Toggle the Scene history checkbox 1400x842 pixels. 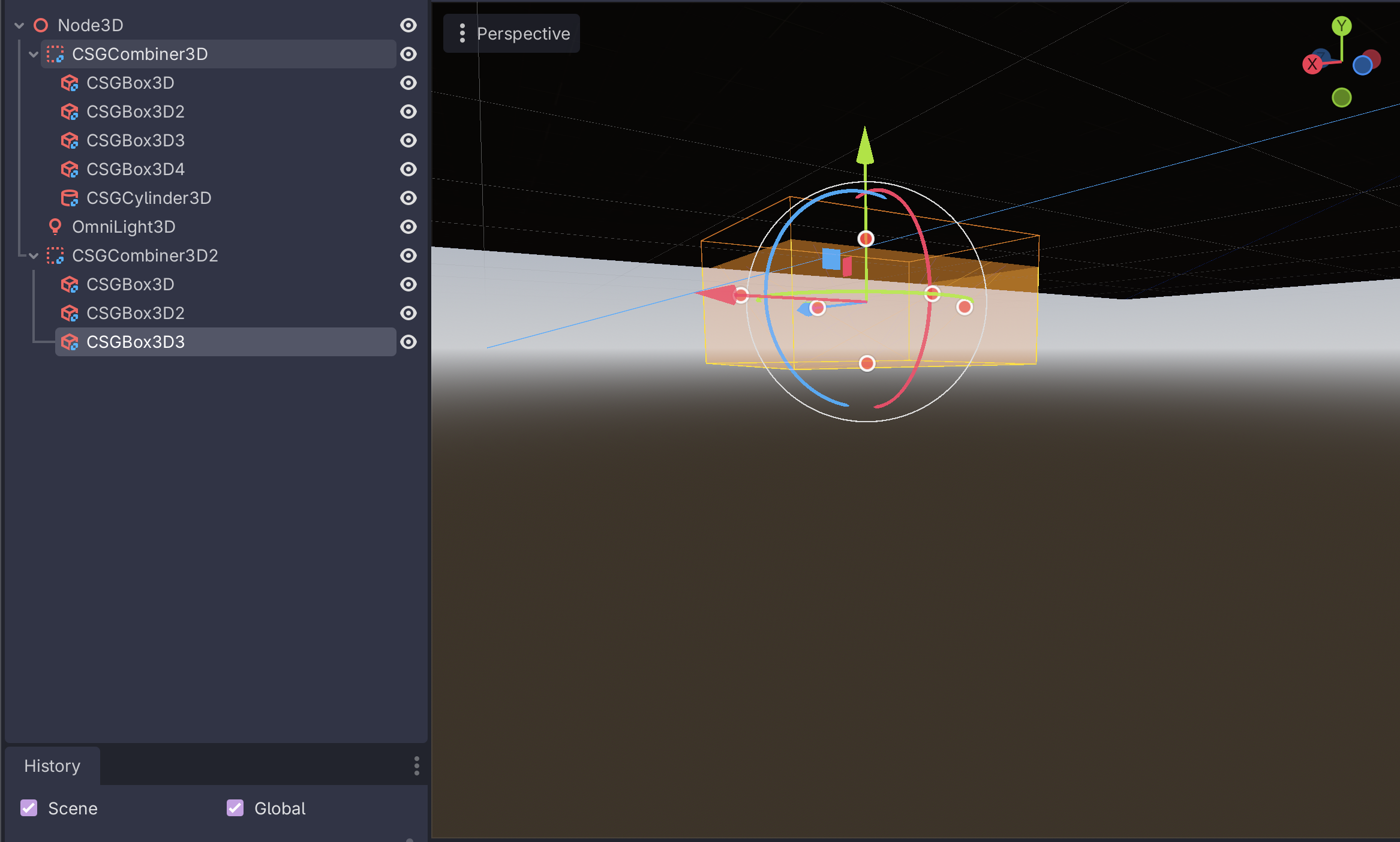tap(29, 808)
